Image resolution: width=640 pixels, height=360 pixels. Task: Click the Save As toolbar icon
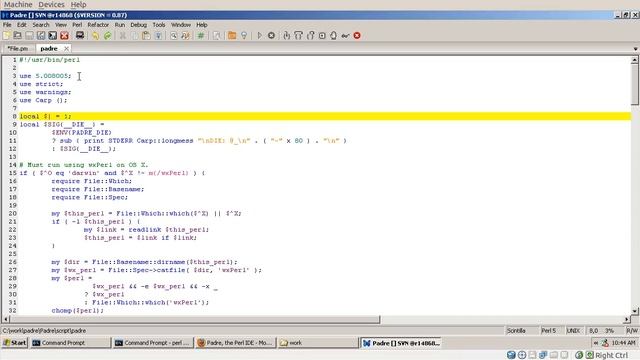coord(41,36)
